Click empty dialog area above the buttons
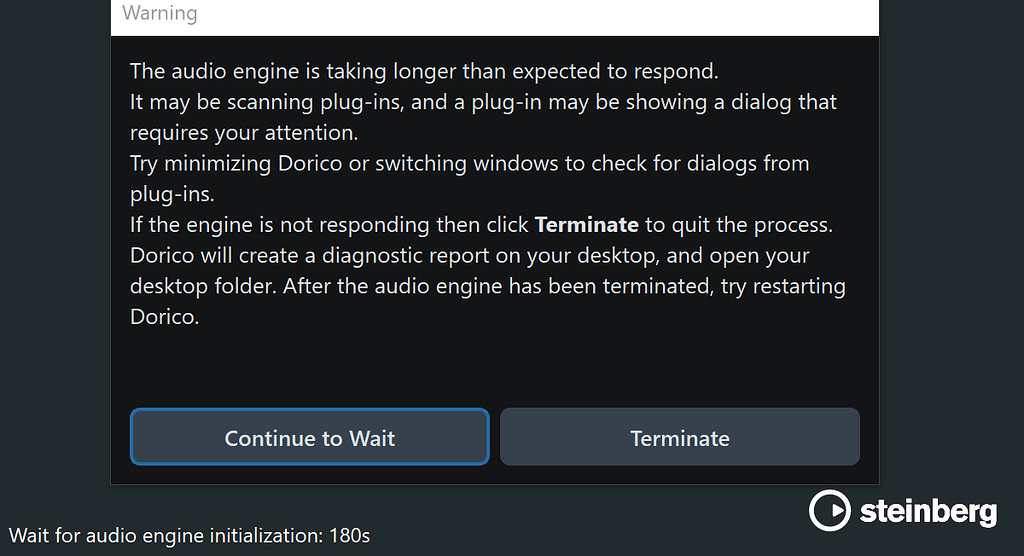Image resolution: width=1024 pixels, height=556 pixels. point(494,367)
